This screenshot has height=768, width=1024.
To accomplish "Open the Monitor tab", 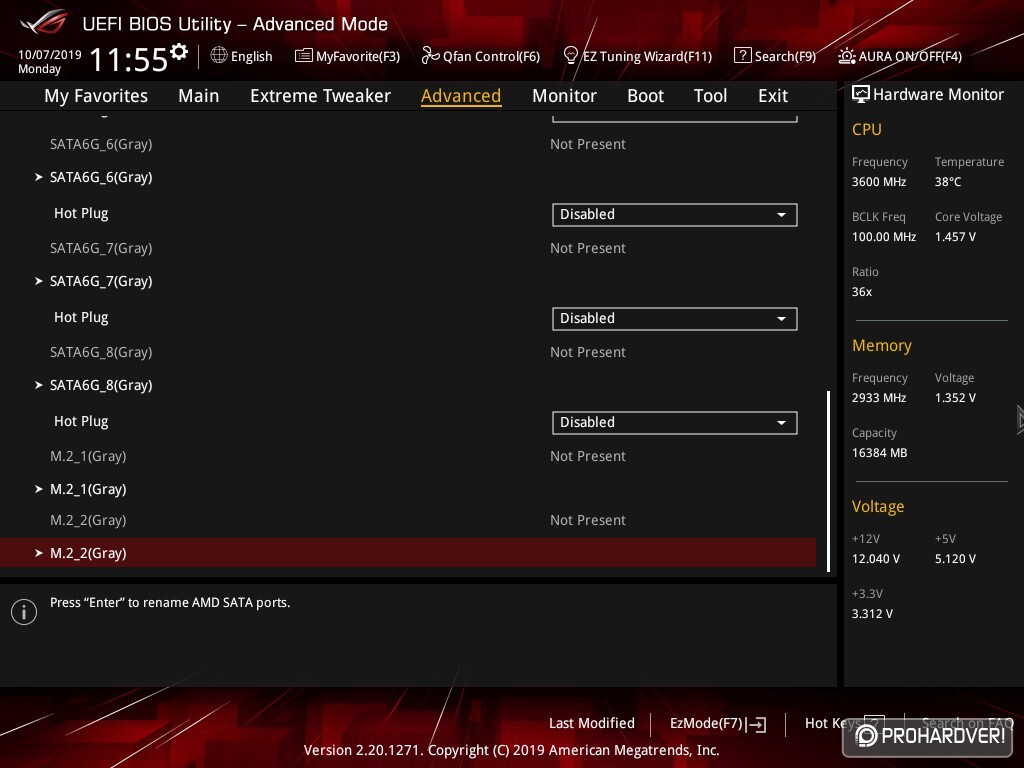I will (564, 96).
